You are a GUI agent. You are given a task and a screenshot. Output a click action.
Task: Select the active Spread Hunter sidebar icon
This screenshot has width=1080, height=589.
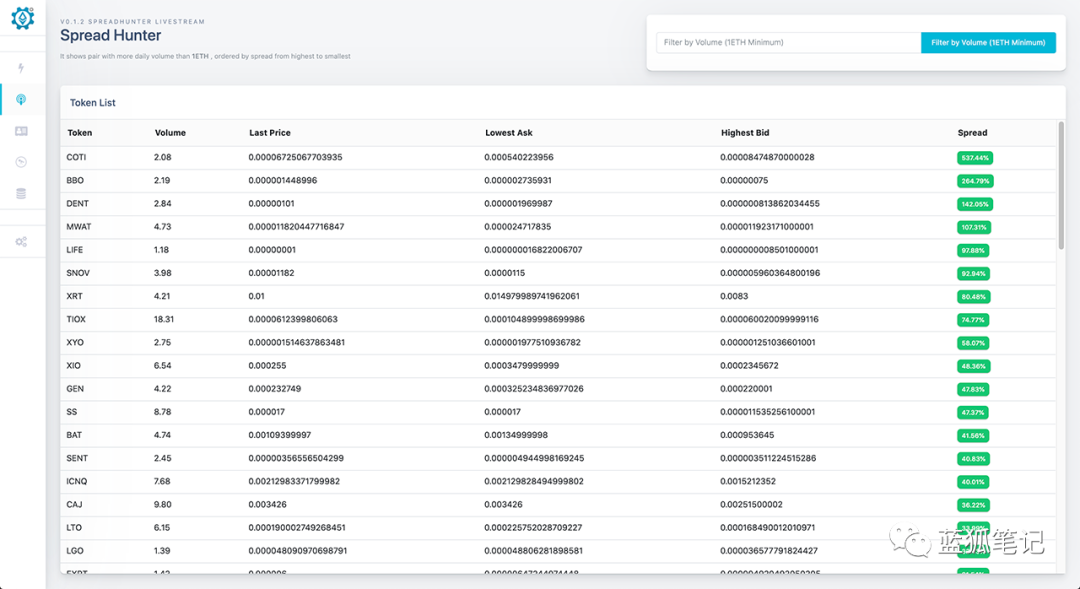pyautogui.click(x=22, y=99)
